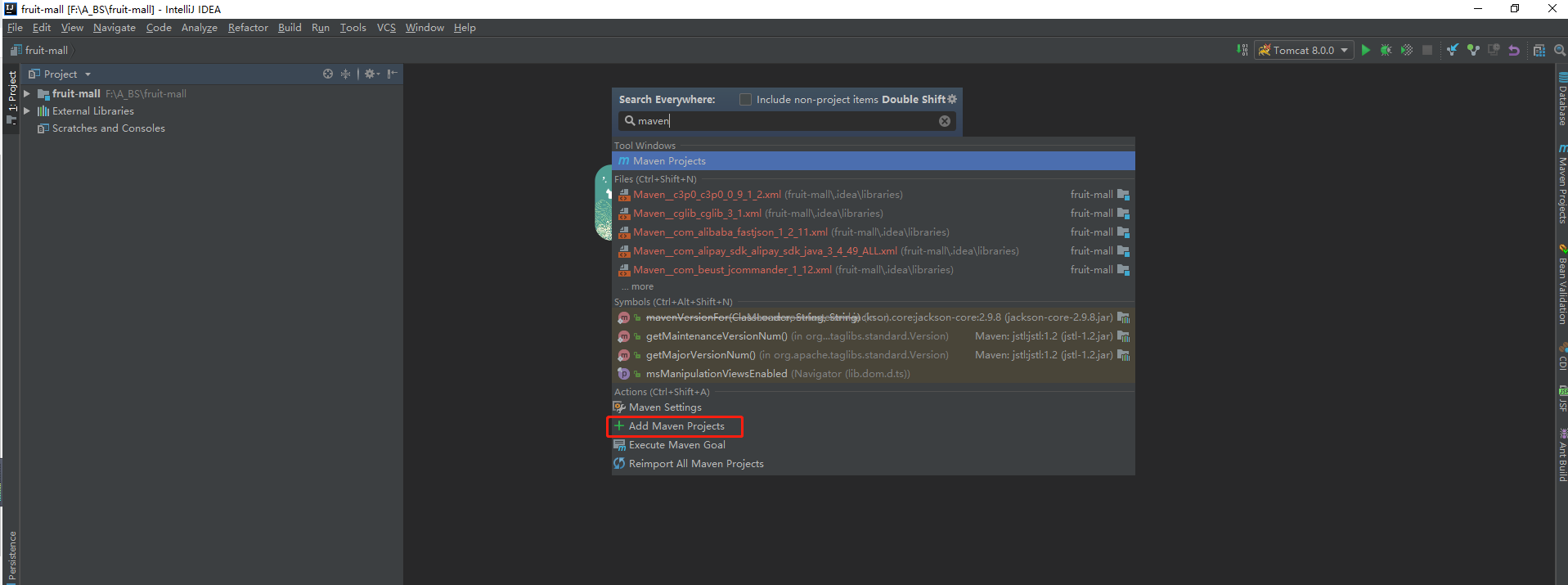
Task: Open Maven__com_alipay_sdk_alipay_sdk_java xml result
Action: click(x=873, y=251)
